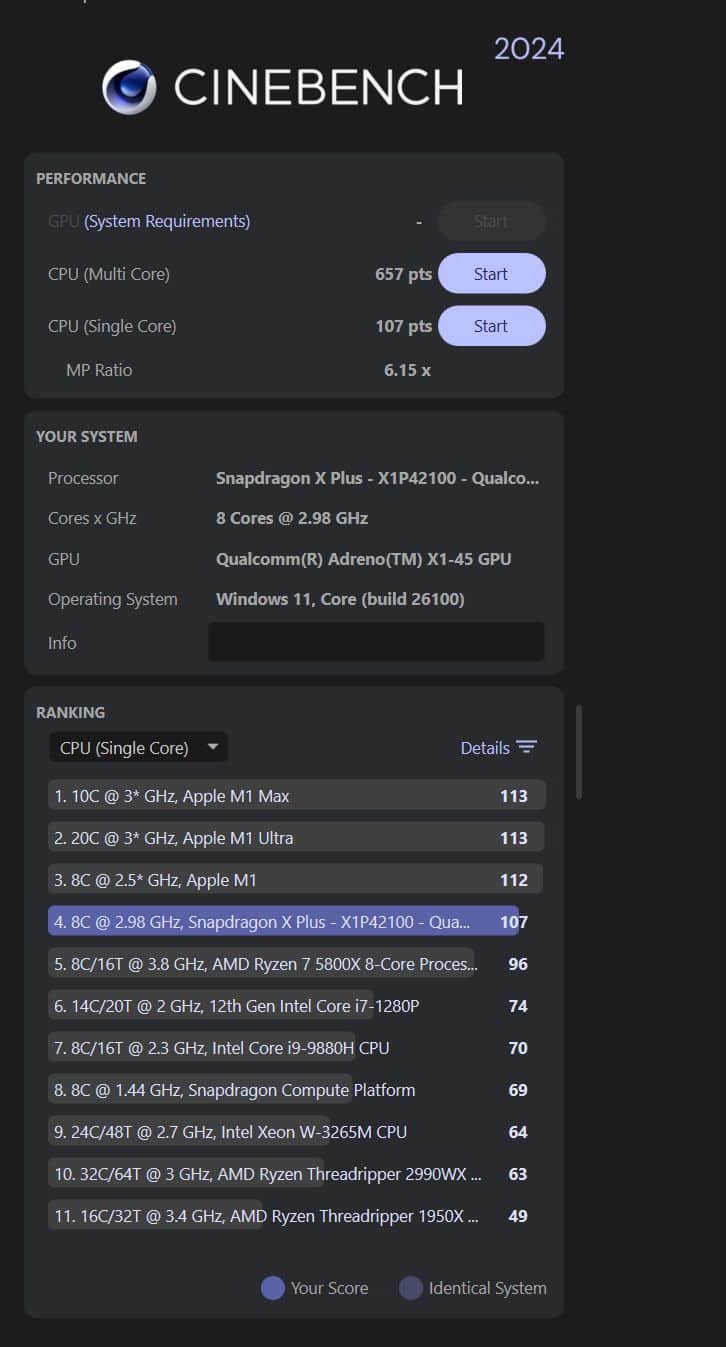Click the Info text input field

coord(376,642)
